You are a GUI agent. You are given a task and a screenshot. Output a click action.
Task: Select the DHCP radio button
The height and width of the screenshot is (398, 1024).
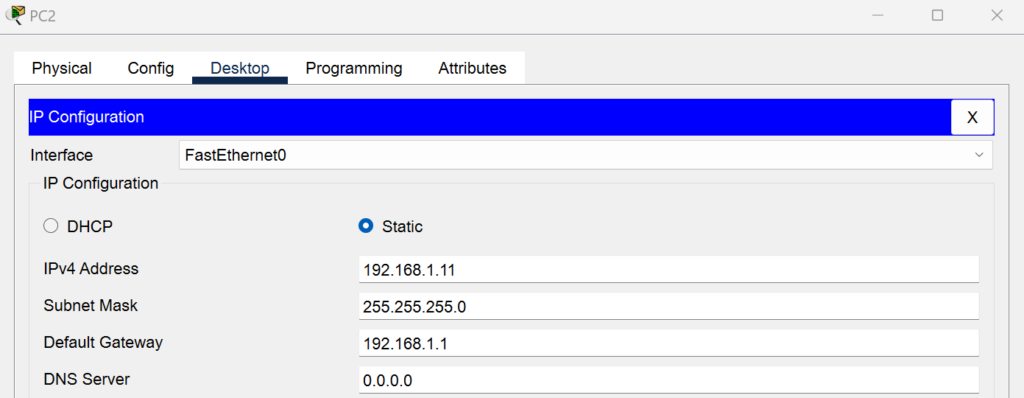51,227
